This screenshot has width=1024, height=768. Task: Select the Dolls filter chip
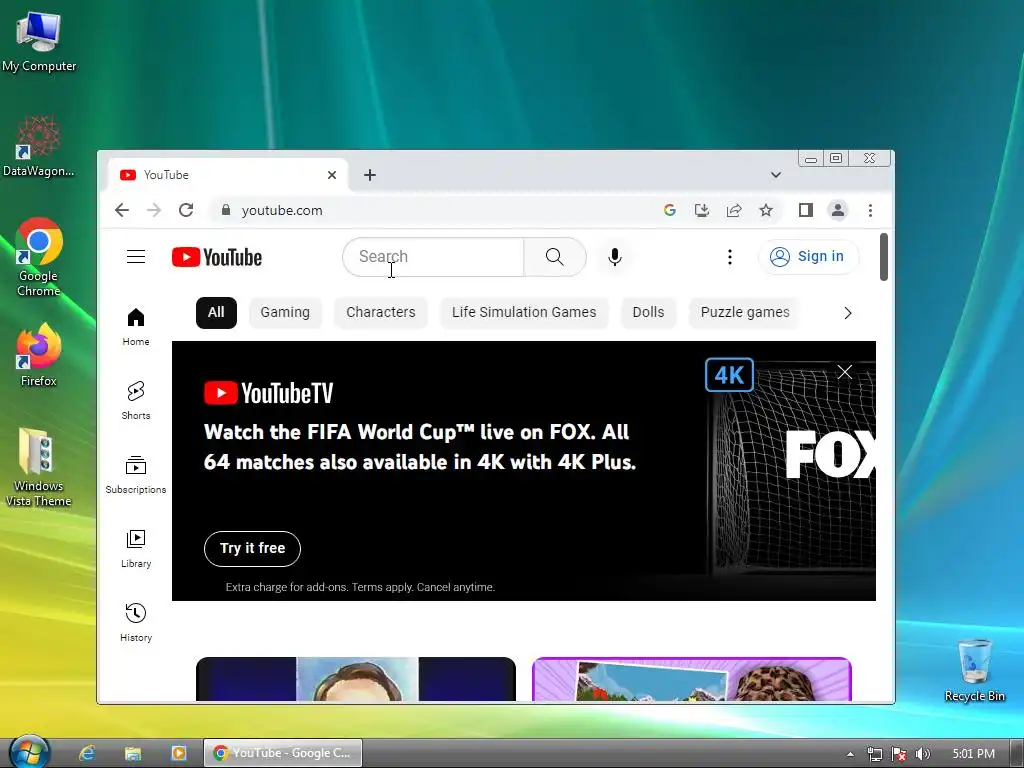tap(648, 313)
